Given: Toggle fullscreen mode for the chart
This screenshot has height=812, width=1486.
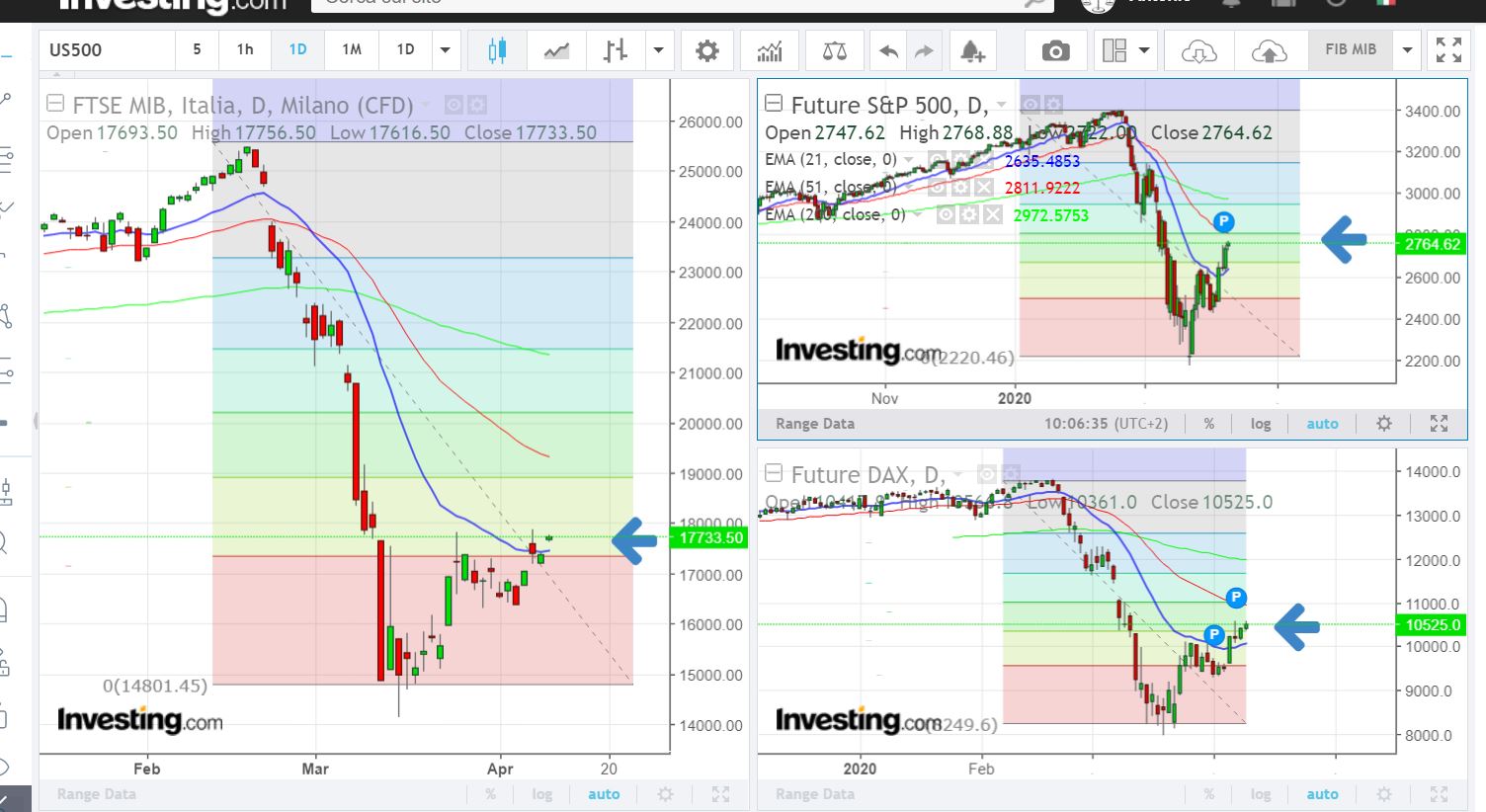Looking at the screenshot, I should coord(1448,50).
